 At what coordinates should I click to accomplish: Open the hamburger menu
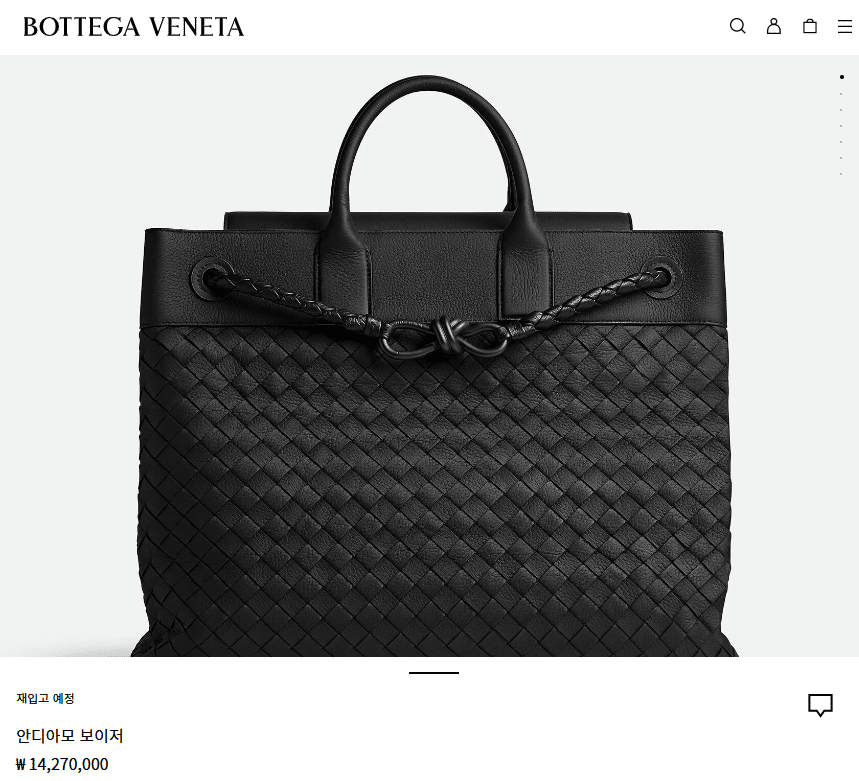pyautogui.click(x=845, y=26)
